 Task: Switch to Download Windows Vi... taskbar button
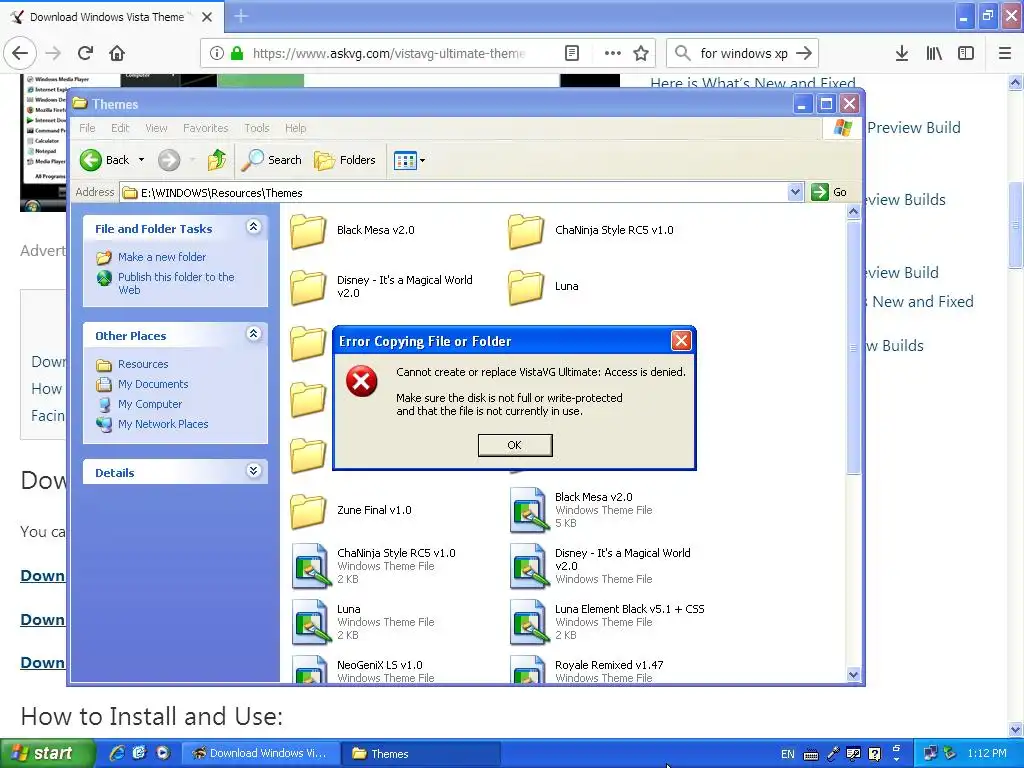tap(261, 754)
